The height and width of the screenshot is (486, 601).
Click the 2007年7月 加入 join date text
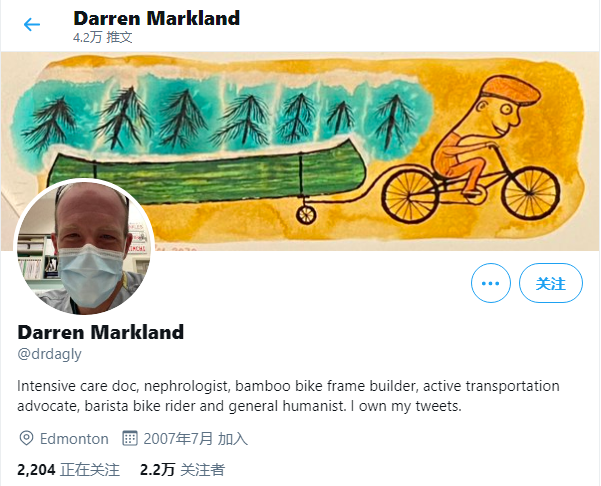click(x=195, y=438)
